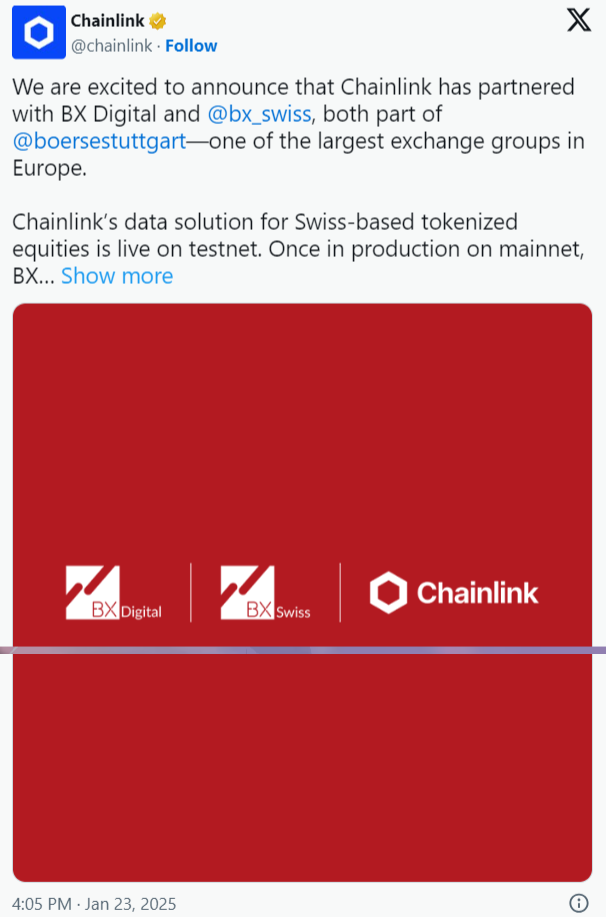Click the Chainlink wordmark in the image
The width and height of the screenshot is (606, 917).
(x=477, y=593)
